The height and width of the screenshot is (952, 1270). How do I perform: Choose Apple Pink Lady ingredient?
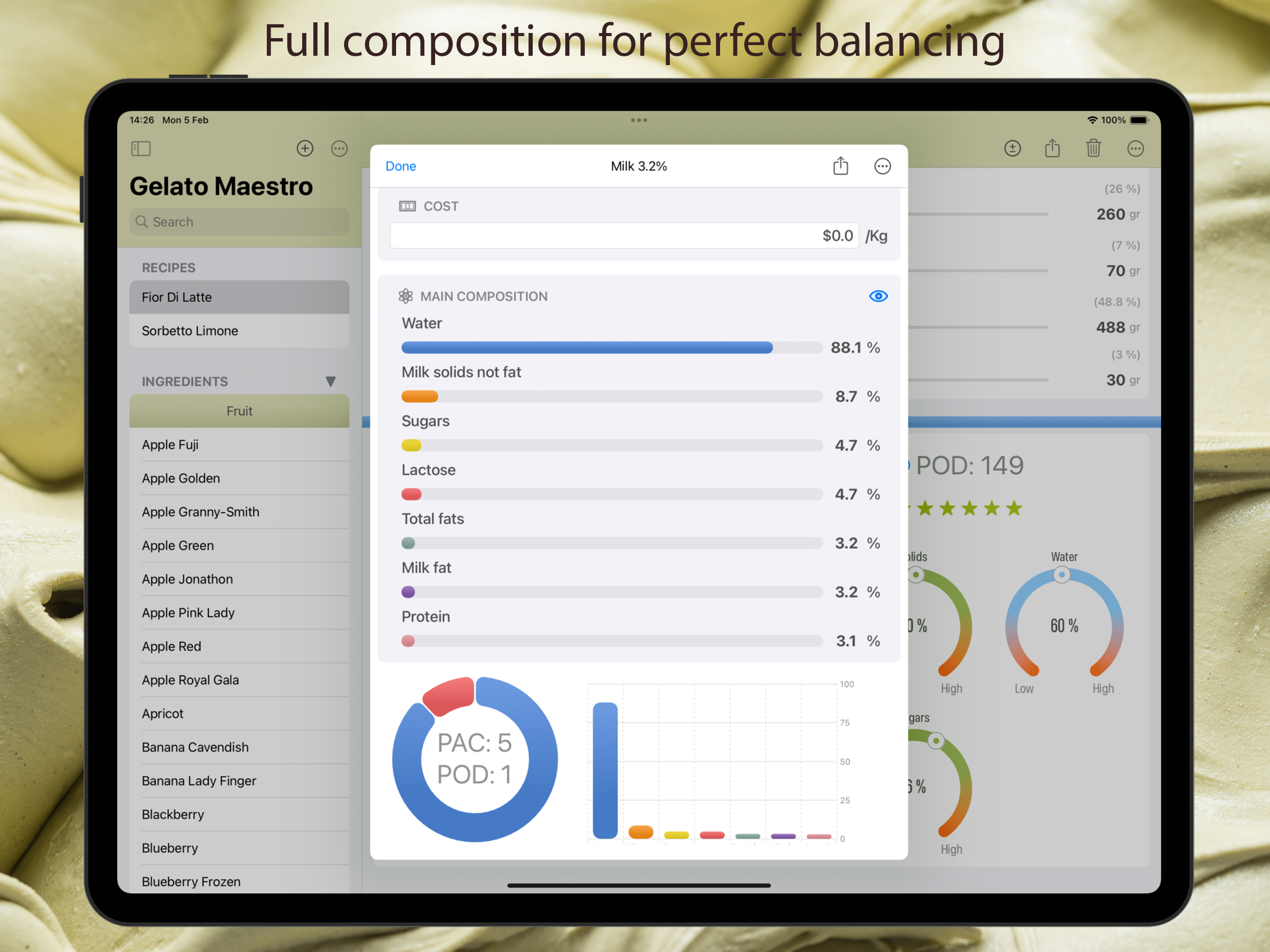[x=239, y=613]
